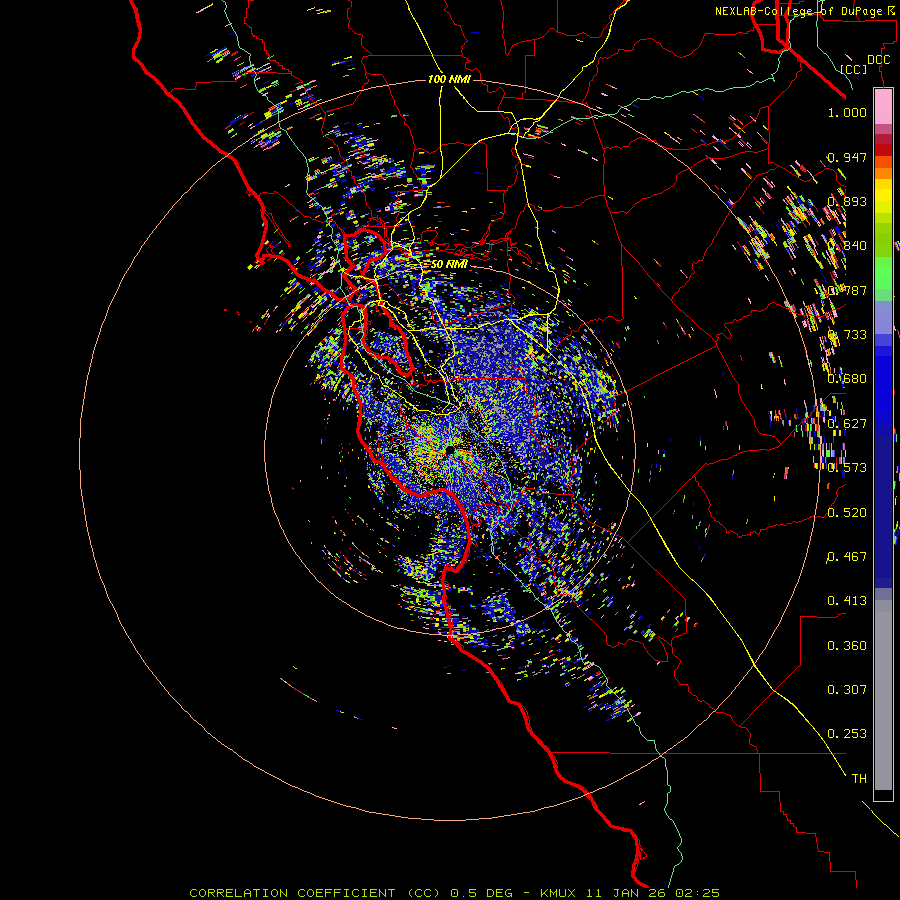Click the 1.000 value on the scale

point(847,112)
